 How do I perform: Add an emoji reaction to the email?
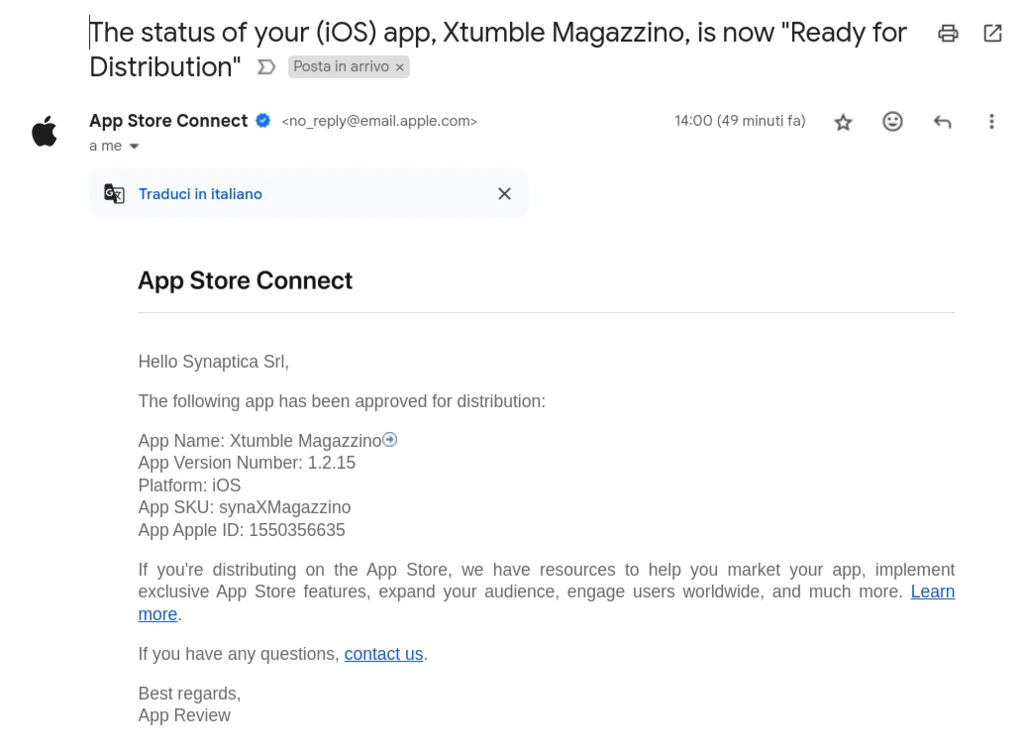pos(892,121)
